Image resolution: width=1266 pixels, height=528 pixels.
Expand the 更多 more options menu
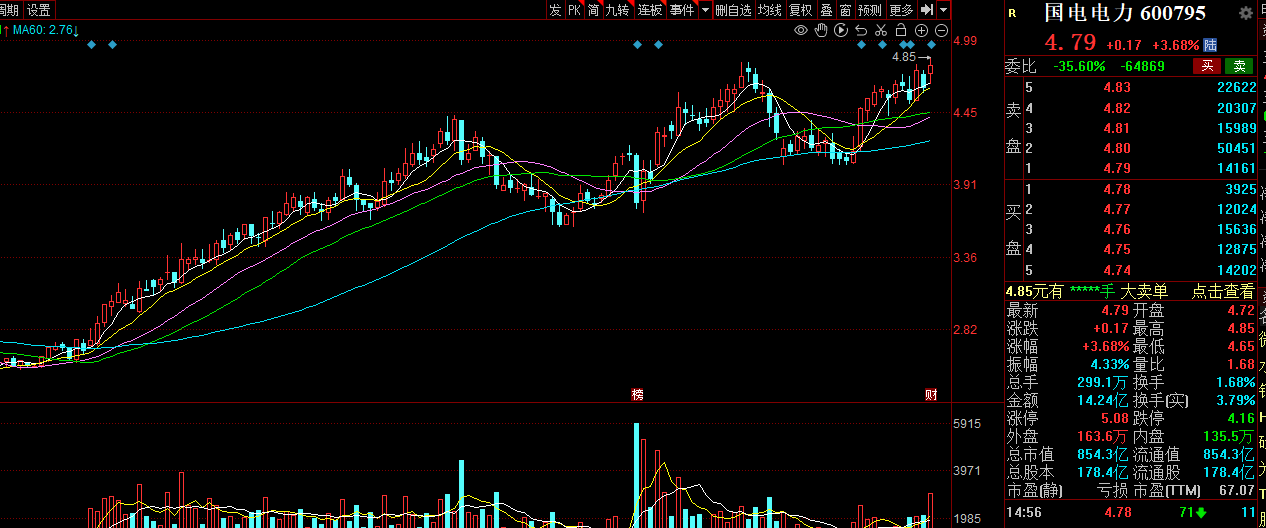901,10
